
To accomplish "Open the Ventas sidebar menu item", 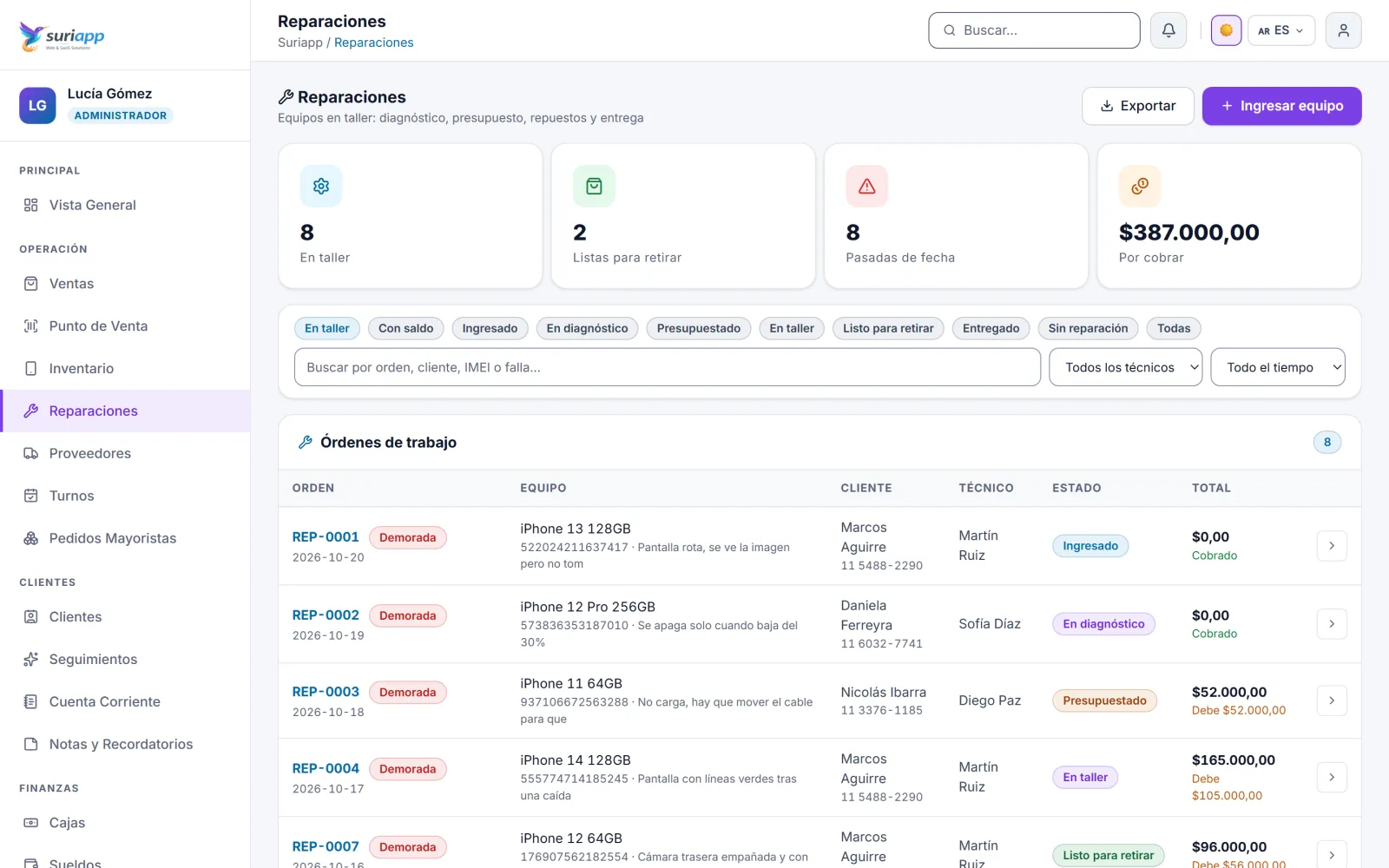I will (x=125, y=284).
